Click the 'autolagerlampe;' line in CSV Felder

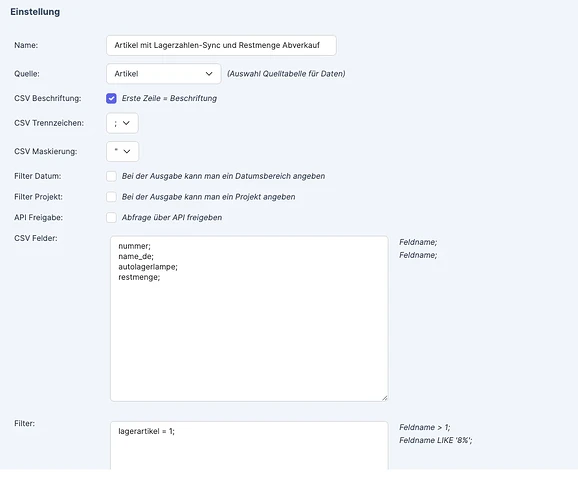148,267
